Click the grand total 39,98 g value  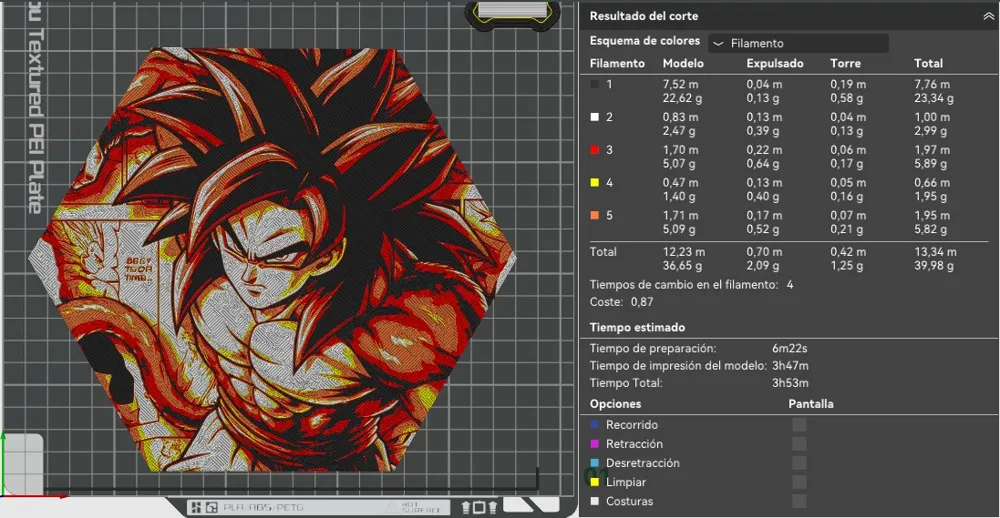pos(934,267)
